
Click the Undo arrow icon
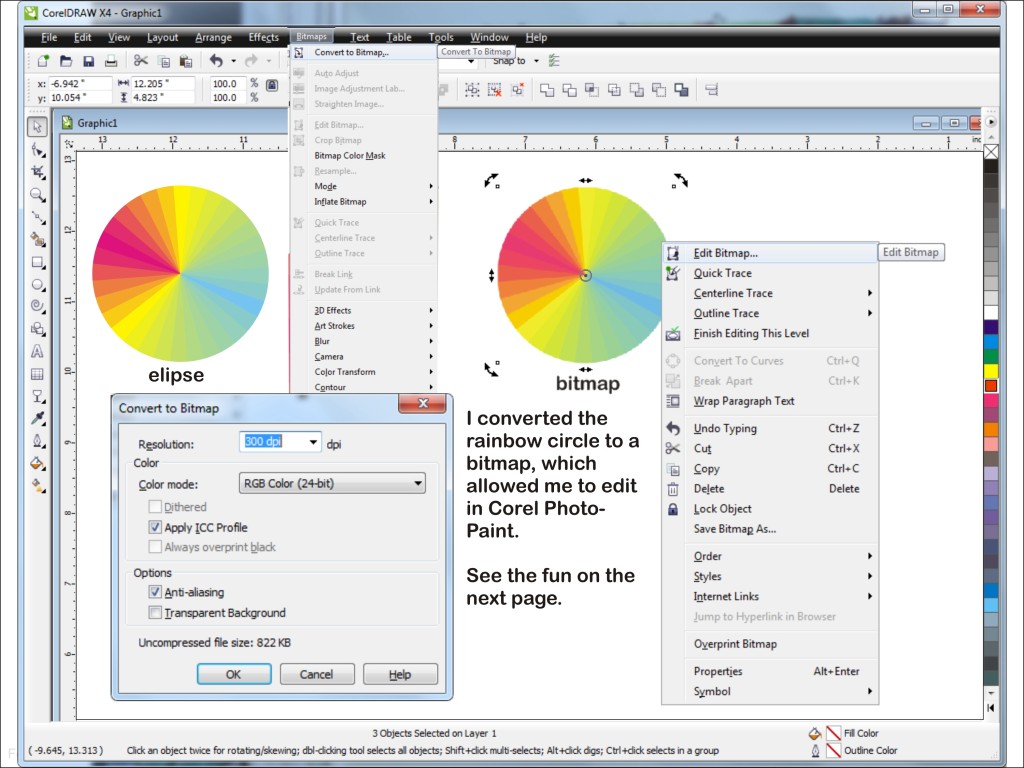216,61
